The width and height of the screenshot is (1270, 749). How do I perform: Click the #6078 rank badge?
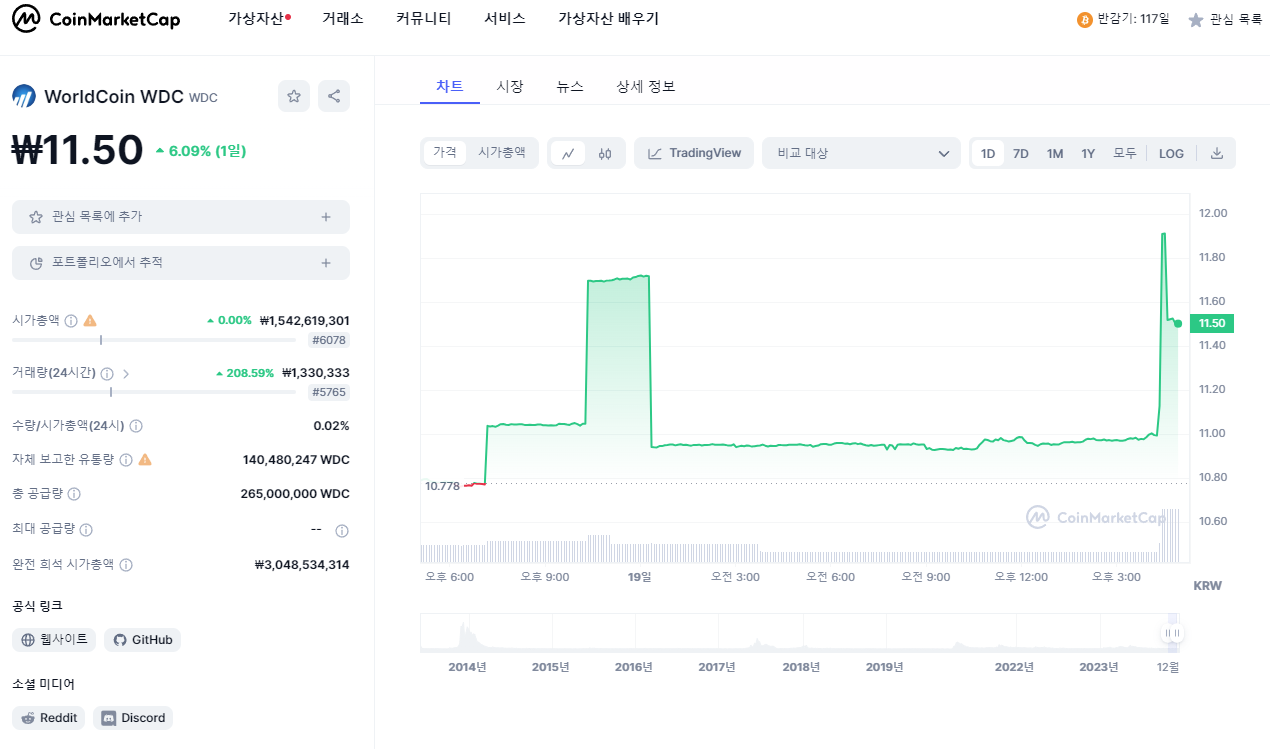coord(329,340)
